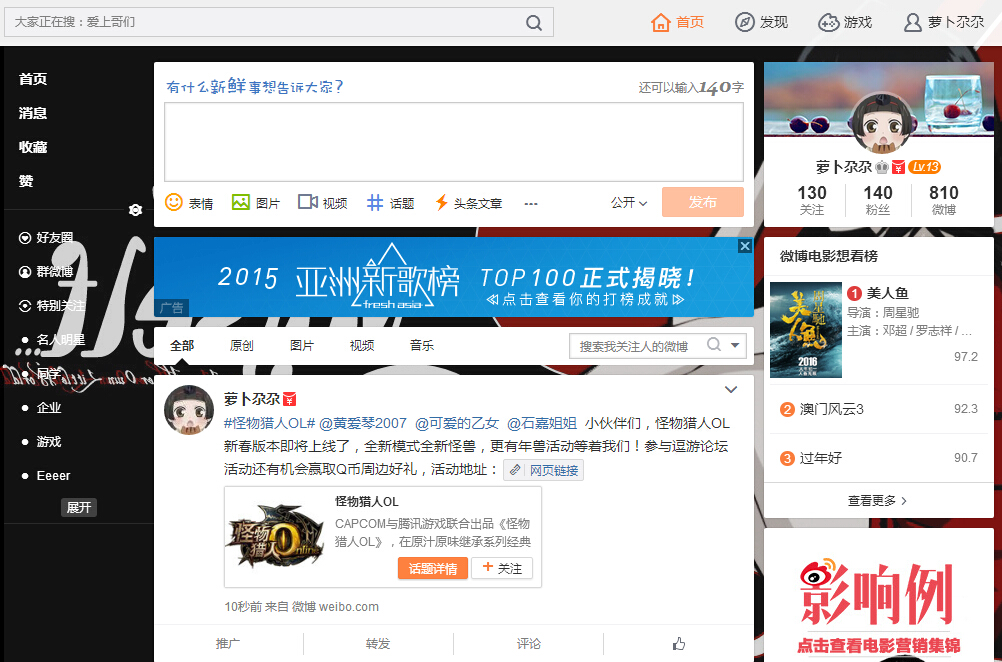This screenshot has height=662, width=1002.
Task: Insert an emoticon with the 表情 smiley icon
Action: [174, 202]
